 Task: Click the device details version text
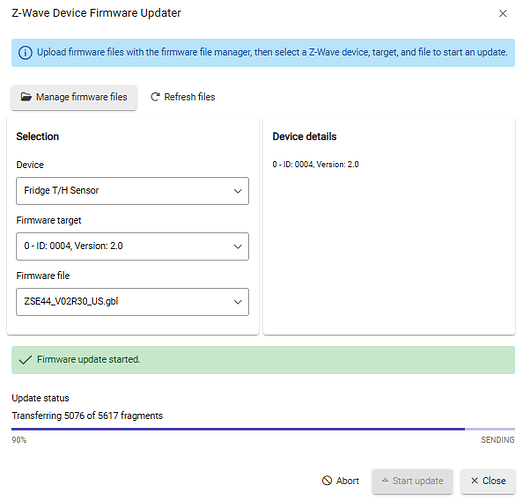point(315,164)
